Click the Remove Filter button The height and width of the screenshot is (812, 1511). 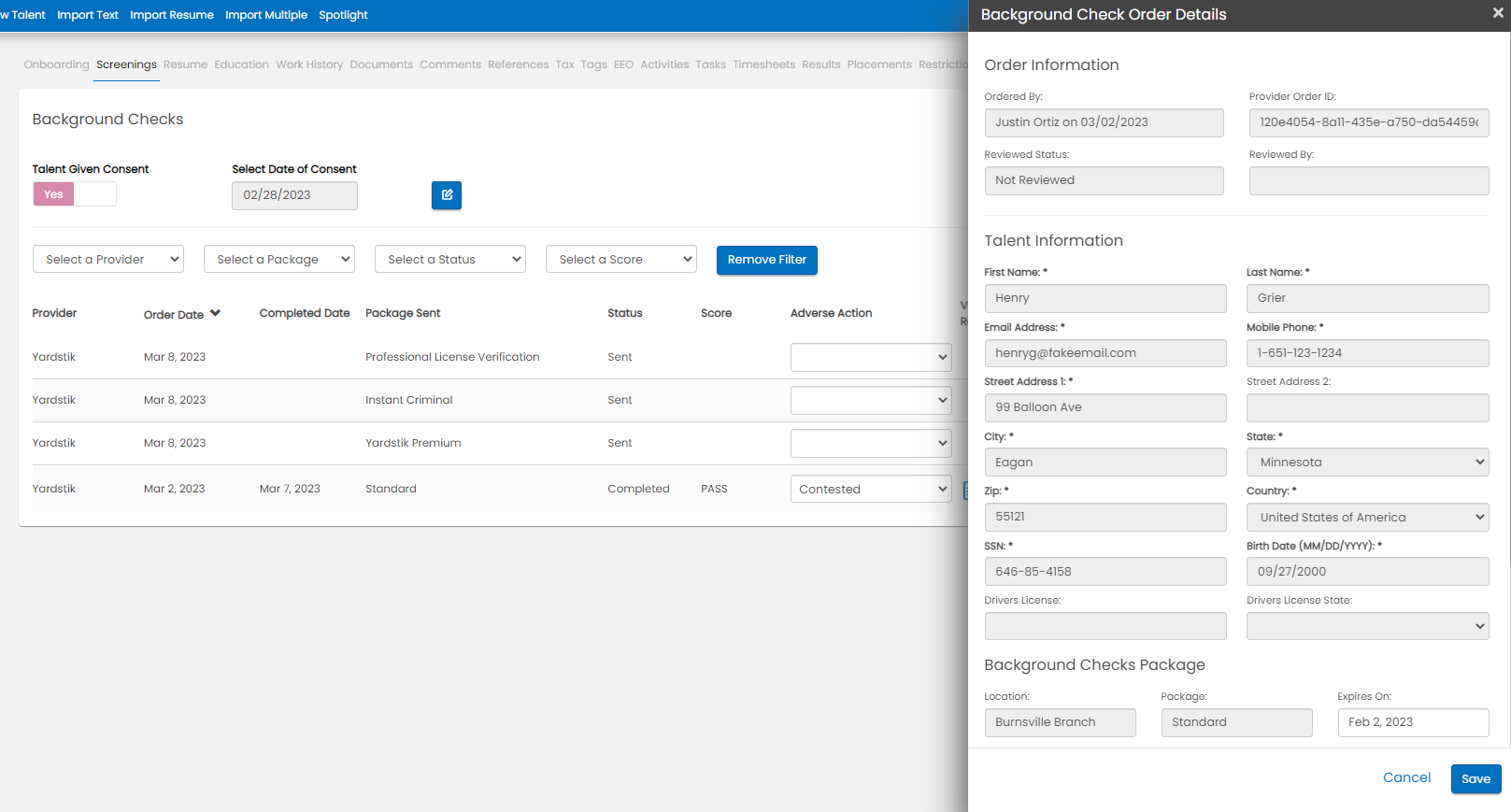point(767,261)
